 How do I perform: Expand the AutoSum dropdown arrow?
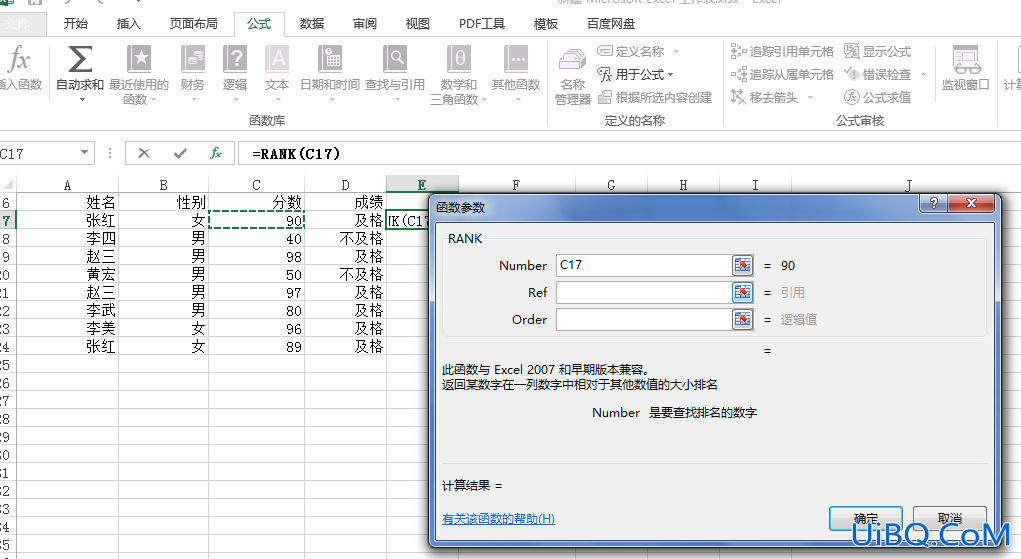point(82,100)
